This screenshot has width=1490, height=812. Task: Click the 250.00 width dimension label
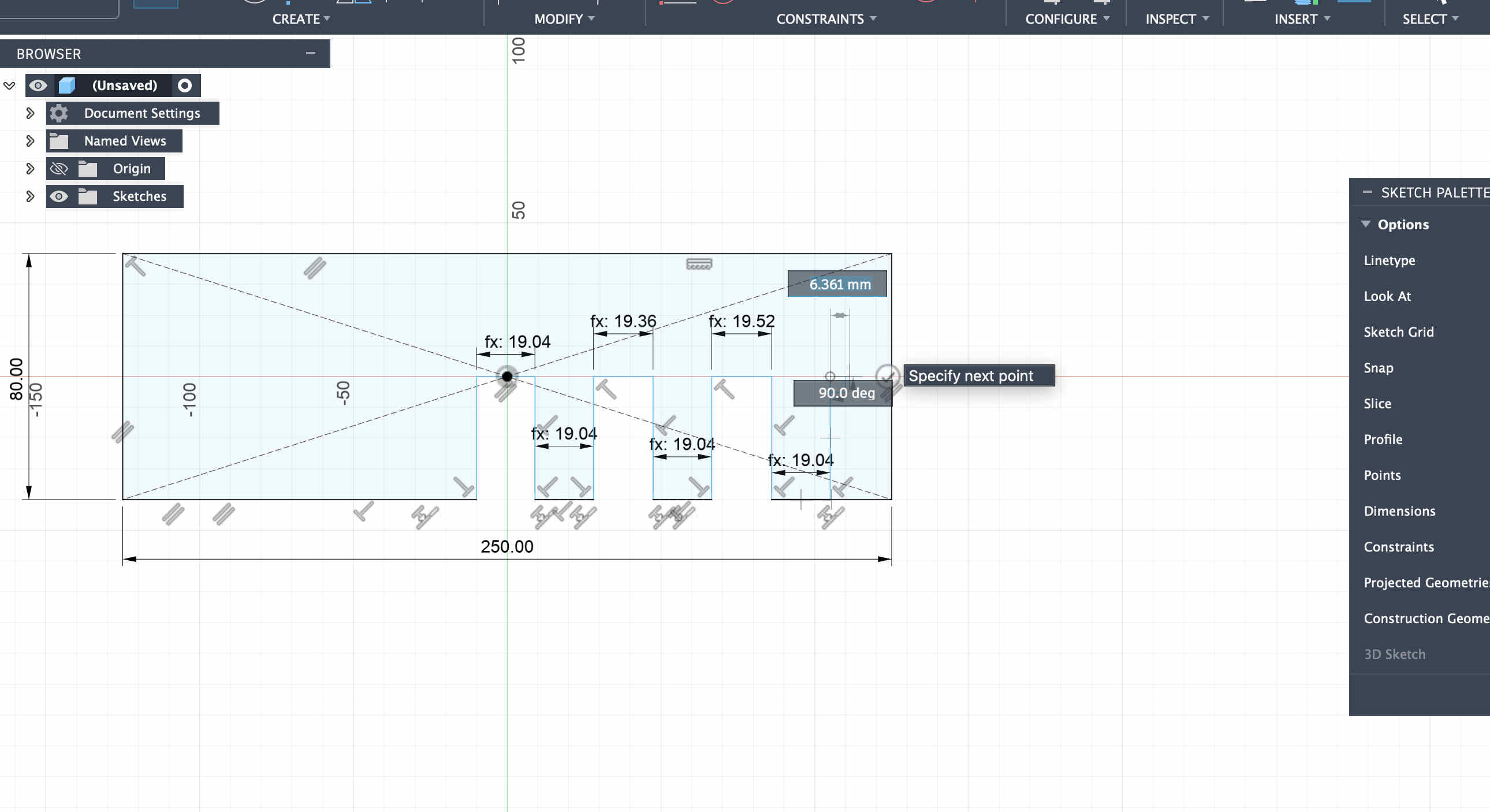pos(506,546)
